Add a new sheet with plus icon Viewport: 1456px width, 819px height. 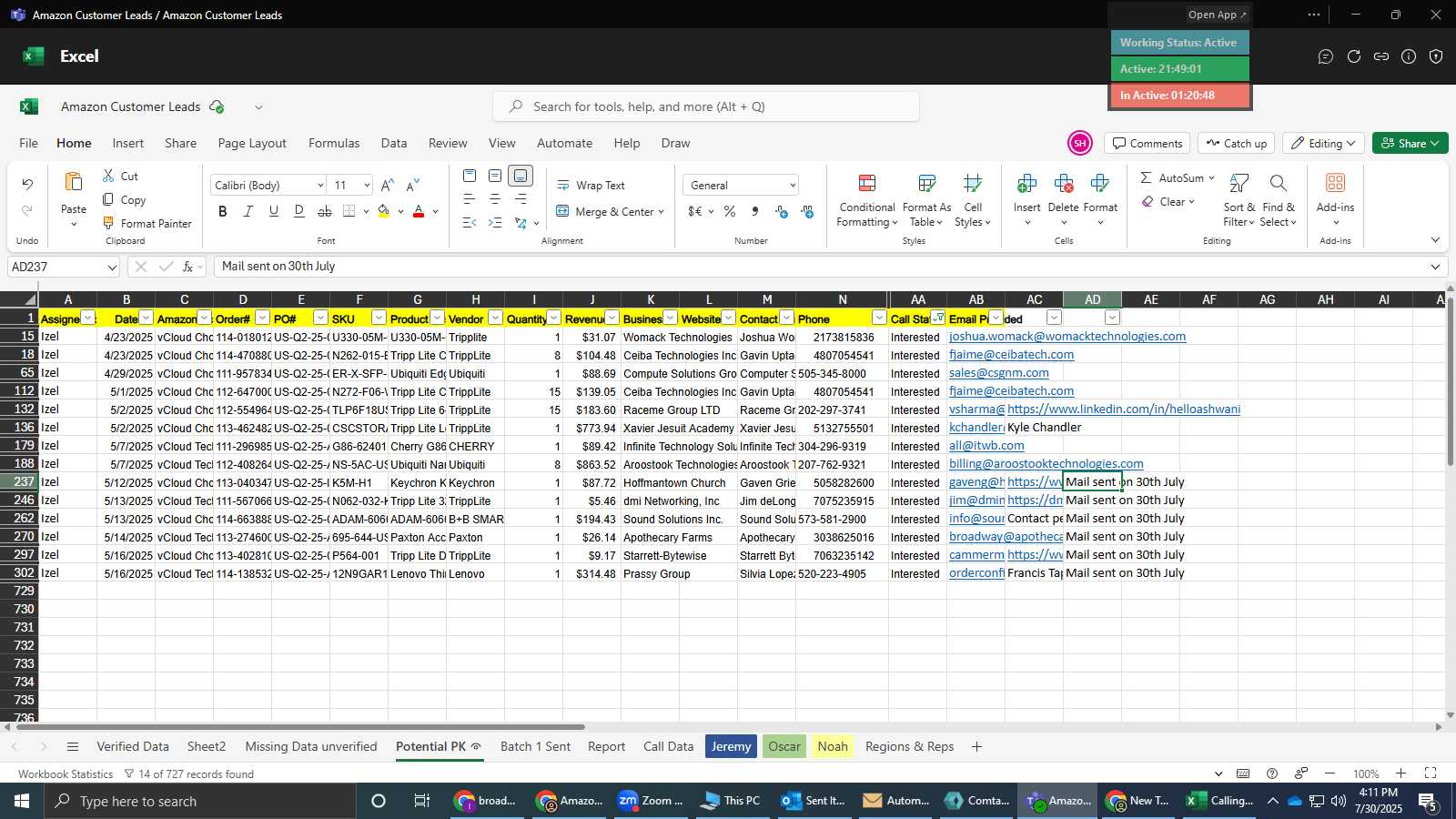click(976, 746)
